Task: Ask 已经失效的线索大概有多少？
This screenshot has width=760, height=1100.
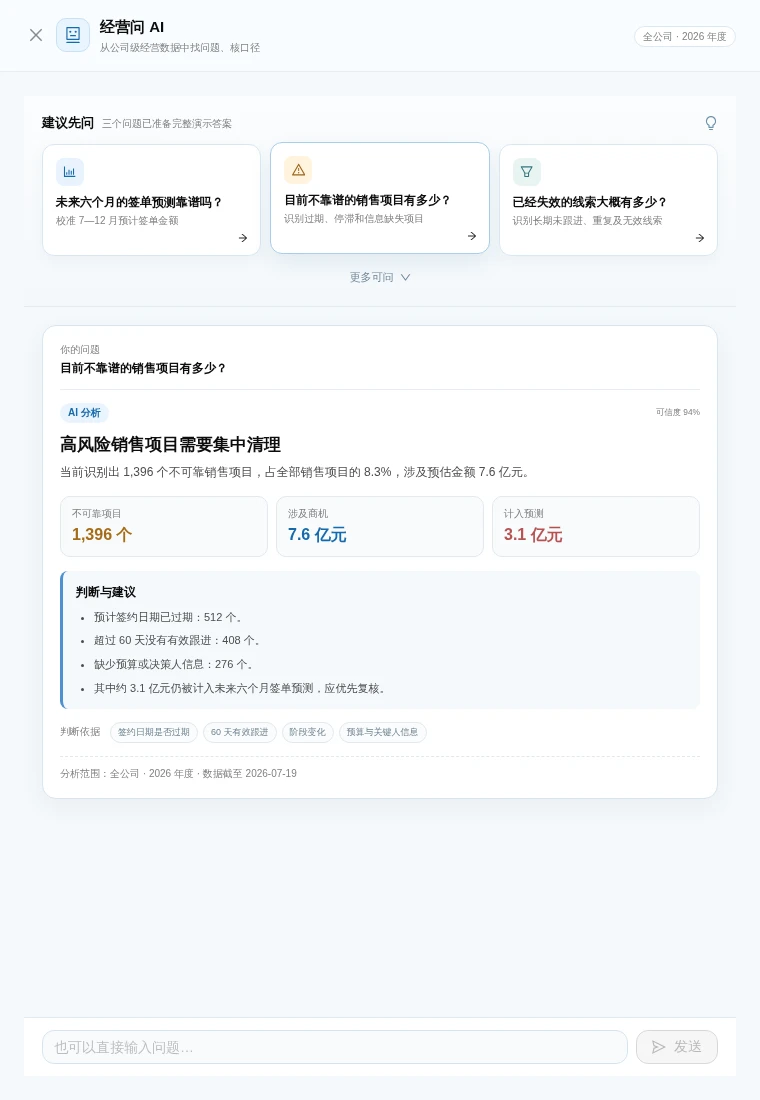Action: [x=608, y=200]
